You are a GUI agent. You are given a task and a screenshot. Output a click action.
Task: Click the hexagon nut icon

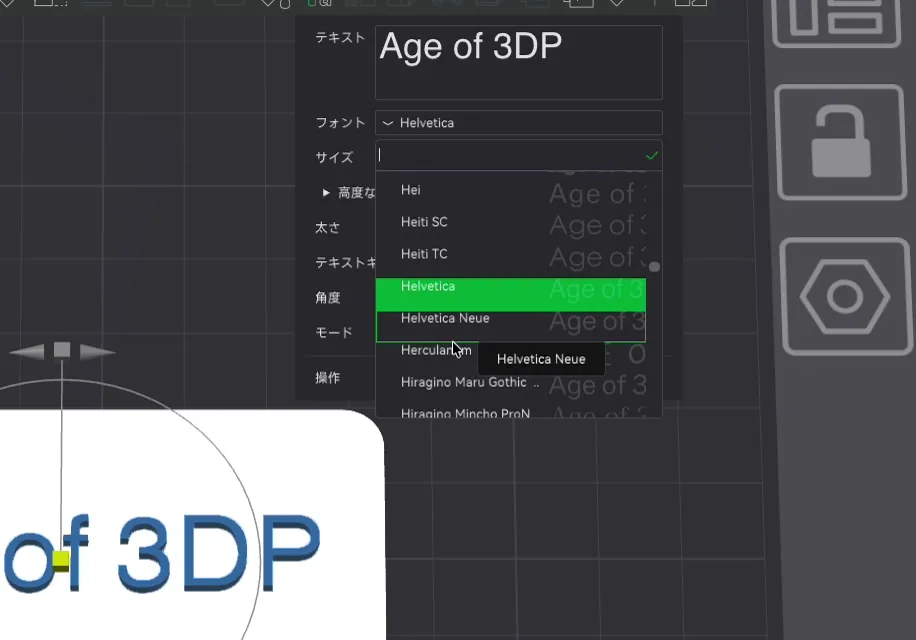pyautogui.click(x=845, y=296)
